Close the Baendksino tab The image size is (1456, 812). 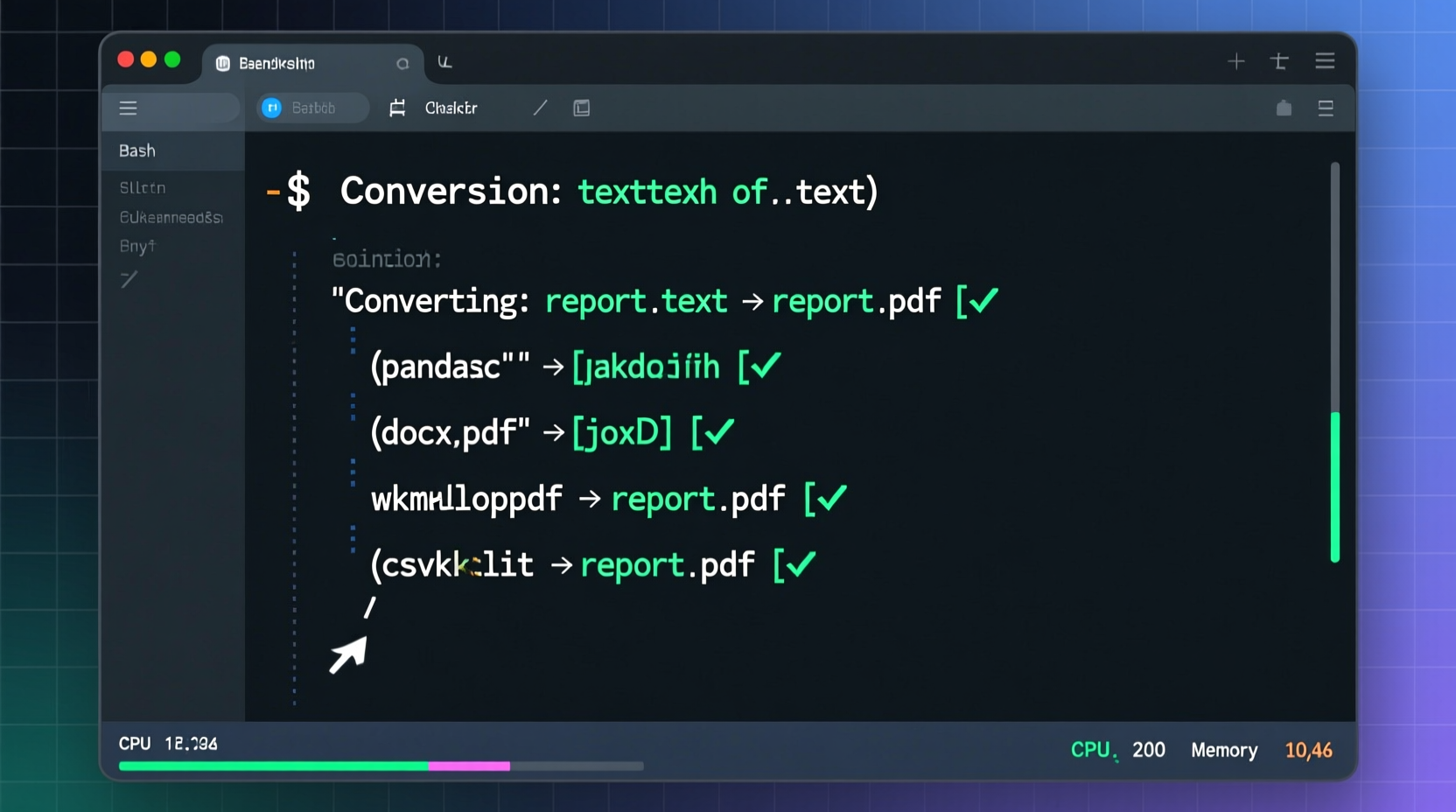(402, 64)
